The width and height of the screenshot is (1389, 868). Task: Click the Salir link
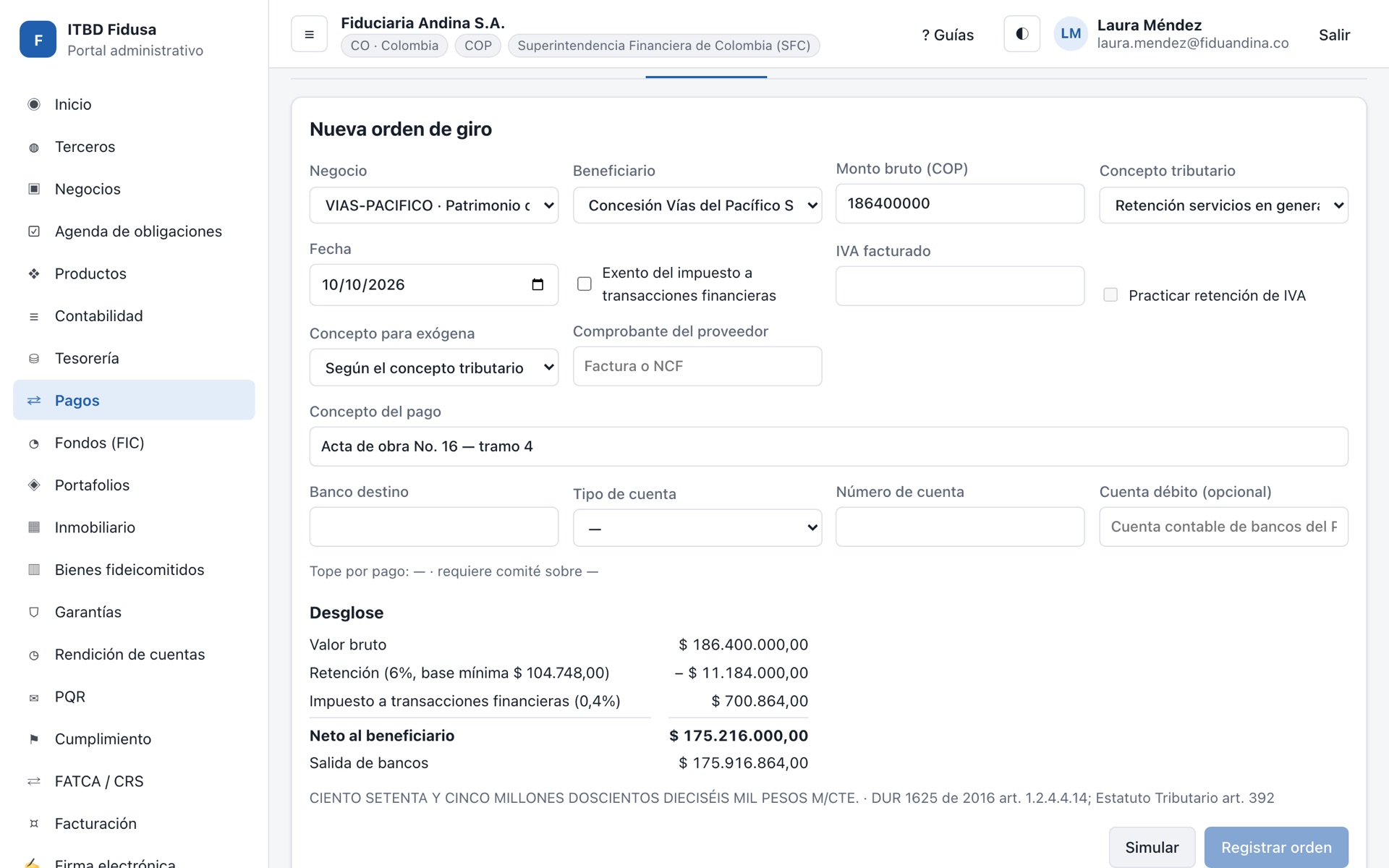tap(1334, 35)
